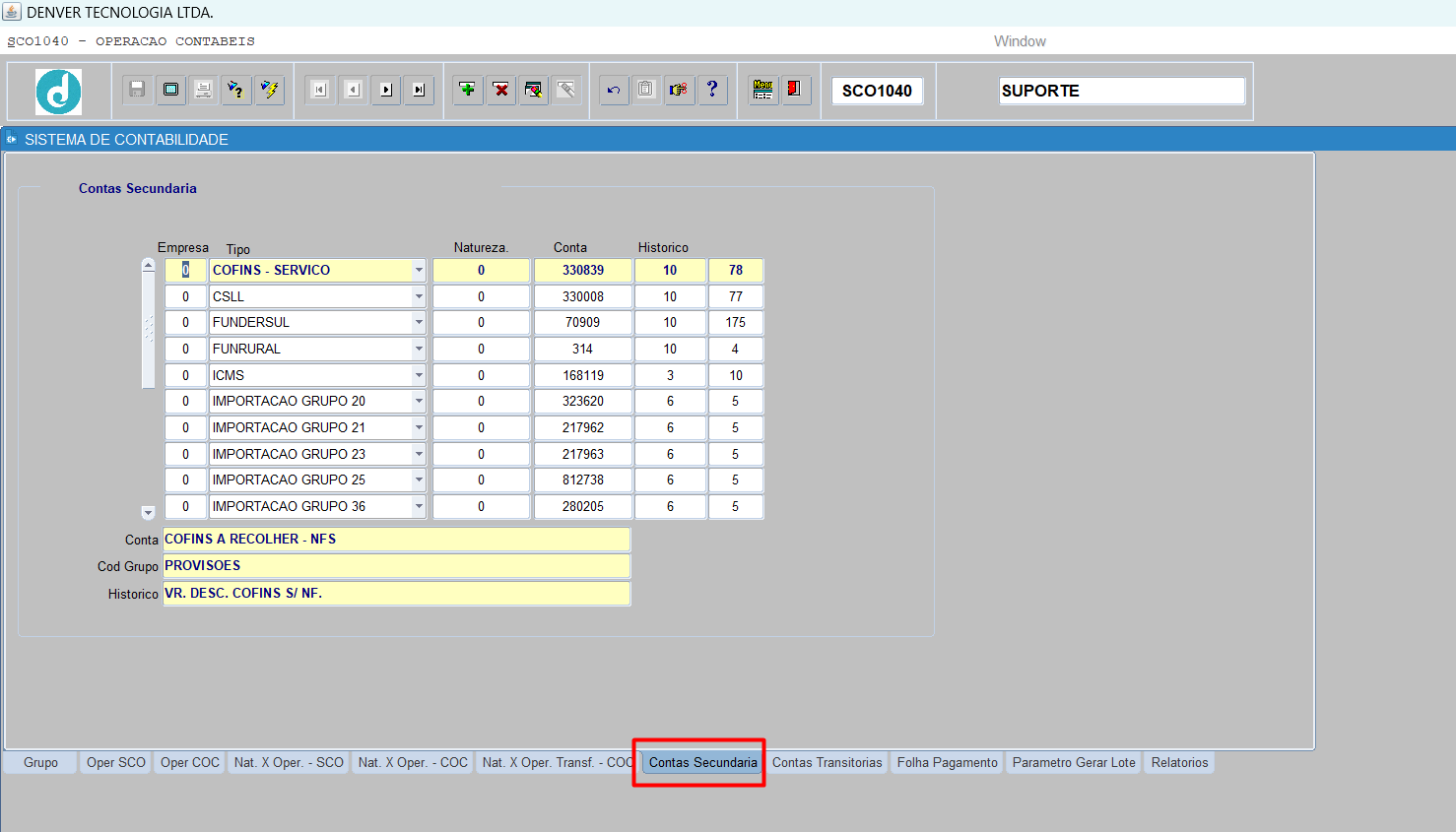Click the record list scrollbar thumb

148,330
